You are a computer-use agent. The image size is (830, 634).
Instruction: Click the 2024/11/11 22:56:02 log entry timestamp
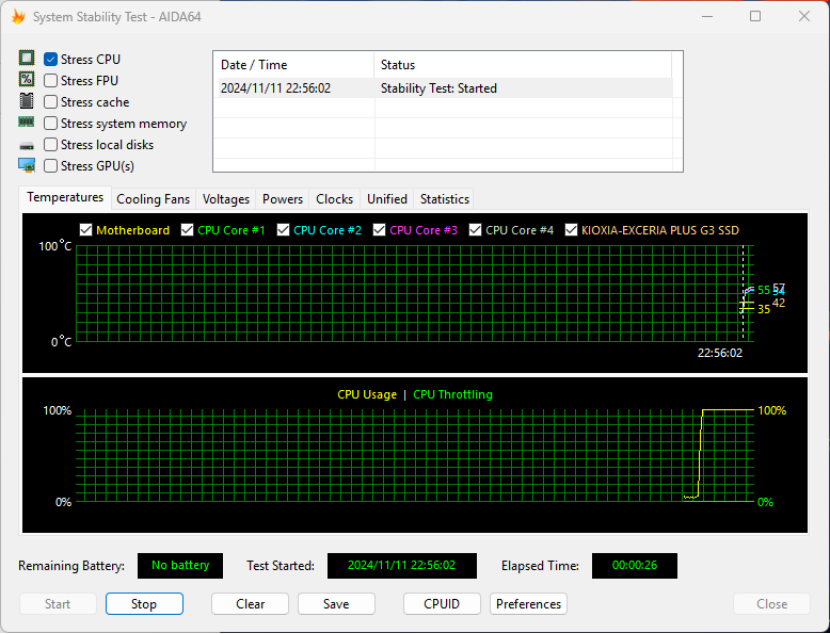(276, 88)
